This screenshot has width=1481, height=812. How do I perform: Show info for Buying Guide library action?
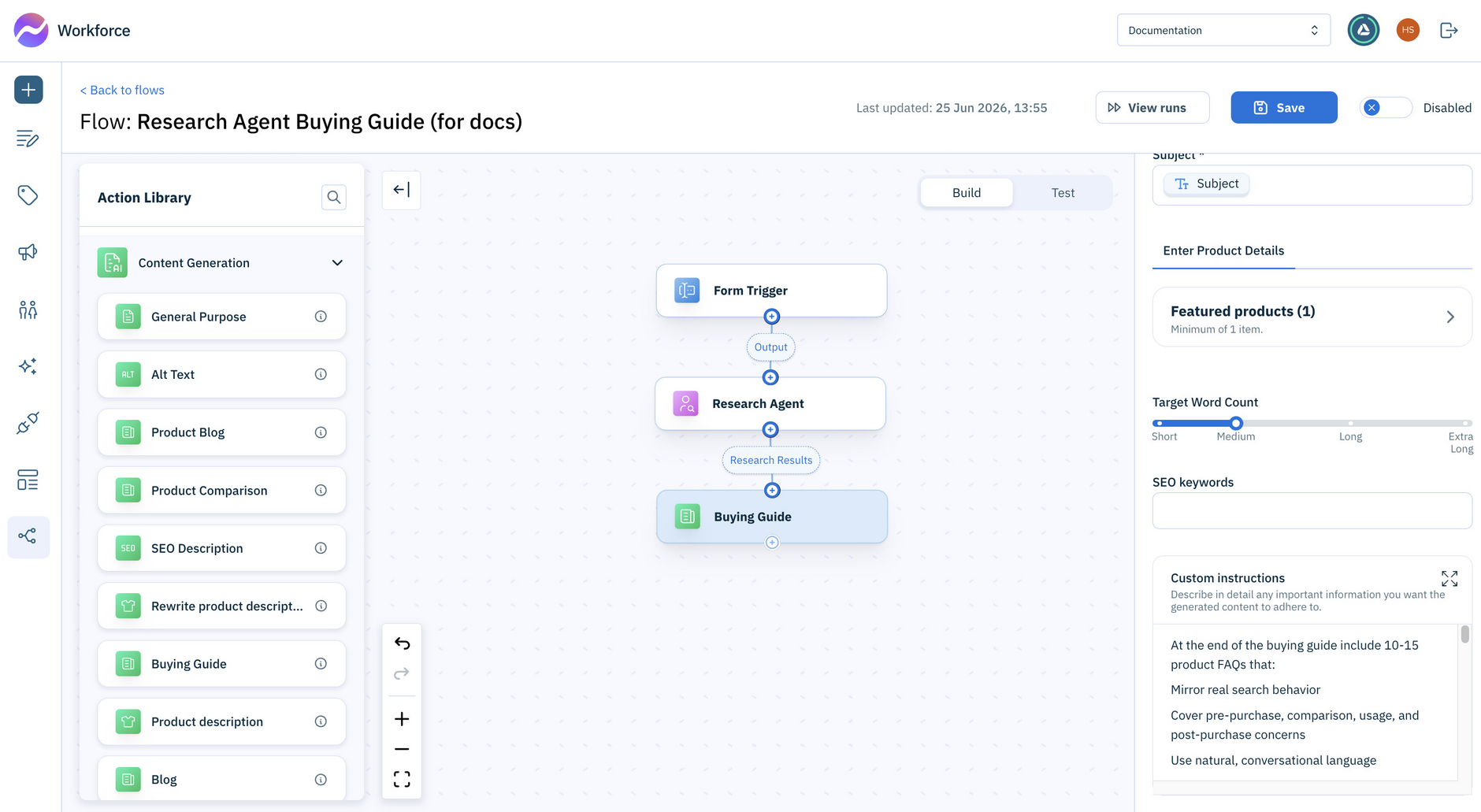click(321, 664)
